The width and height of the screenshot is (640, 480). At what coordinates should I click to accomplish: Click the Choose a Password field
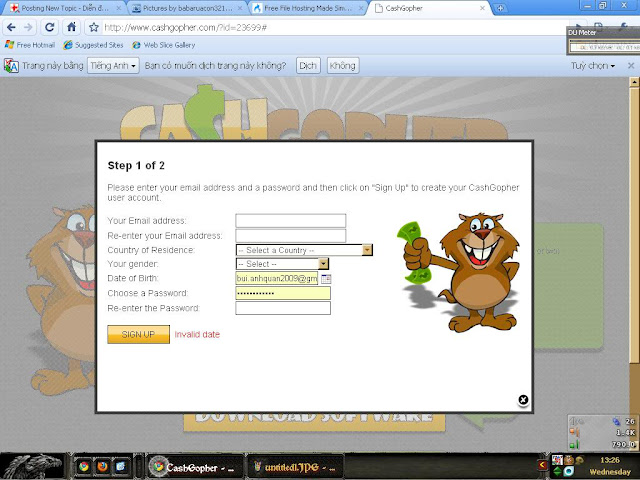[283, 293]
